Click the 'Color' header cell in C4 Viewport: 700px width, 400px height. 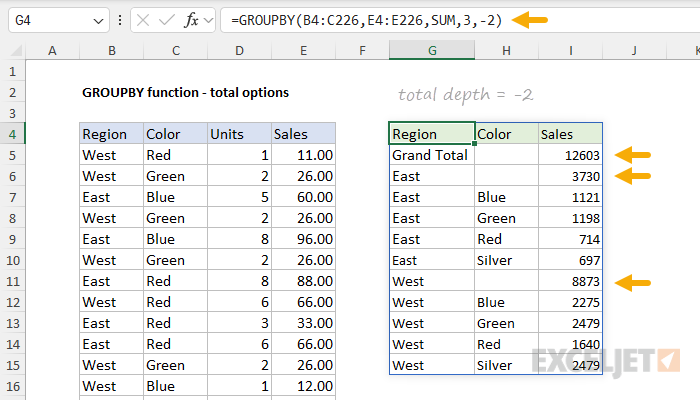[x=175, y=134]
